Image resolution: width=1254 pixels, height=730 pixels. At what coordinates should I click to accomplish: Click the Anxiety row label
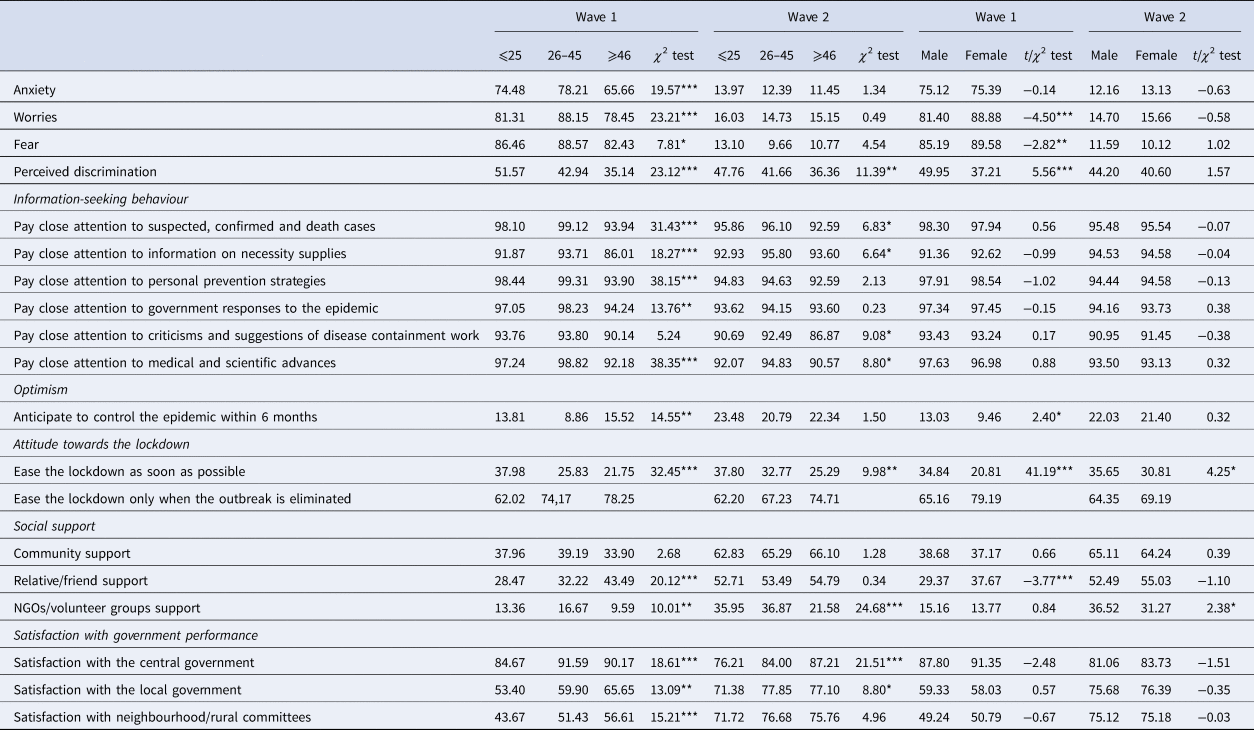(x=34, y=91)
